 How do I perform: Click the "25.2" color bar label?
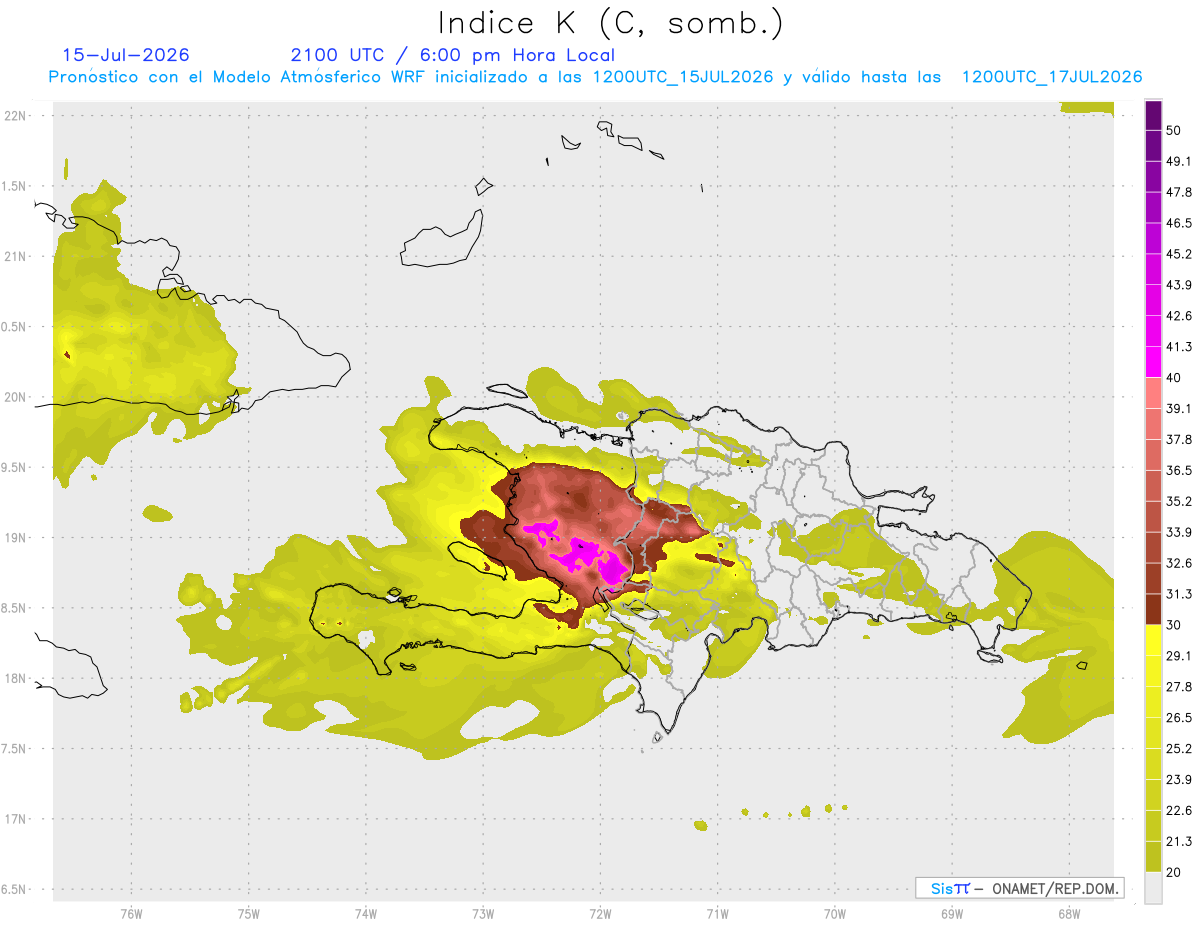1179,749
